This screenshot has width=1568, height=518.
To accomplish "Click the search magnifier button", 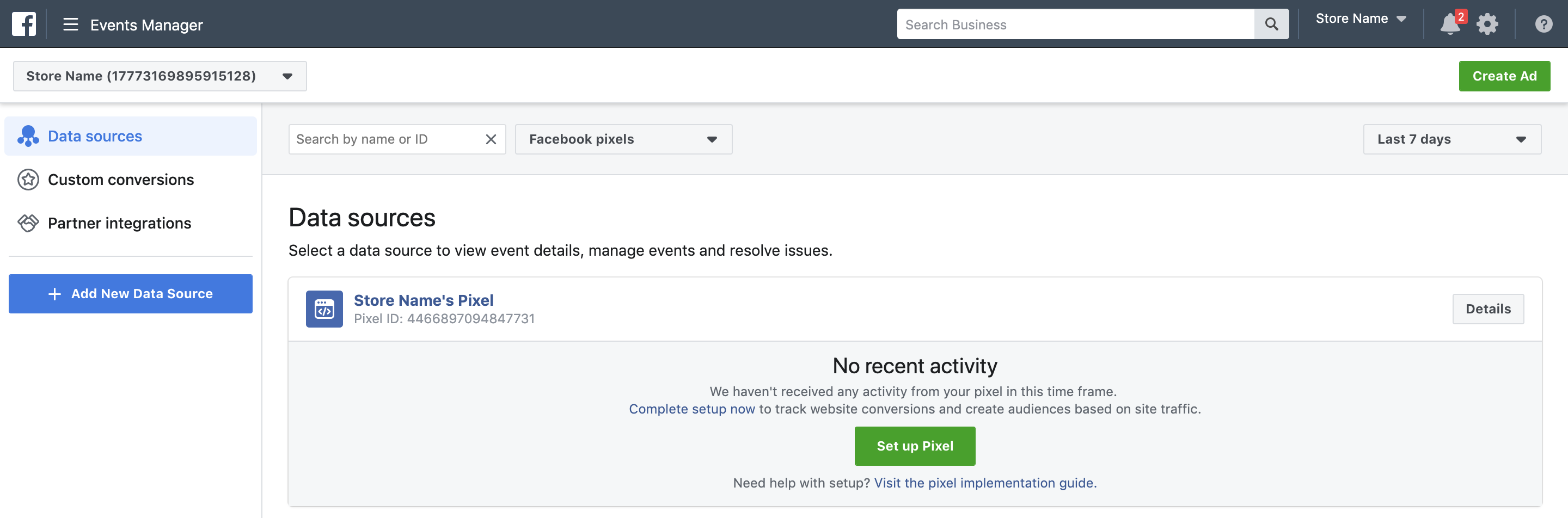I will point(1271,24).
